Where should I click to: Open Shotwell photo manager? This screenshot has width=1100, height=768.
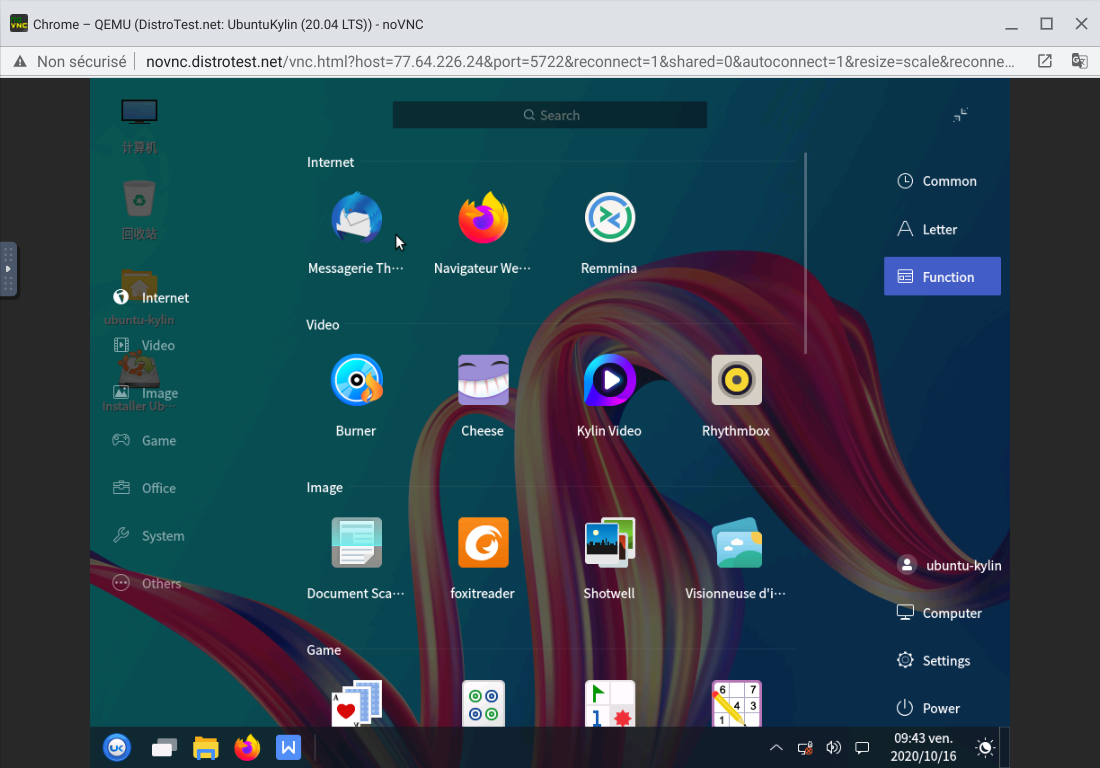[x=609, y=558]
